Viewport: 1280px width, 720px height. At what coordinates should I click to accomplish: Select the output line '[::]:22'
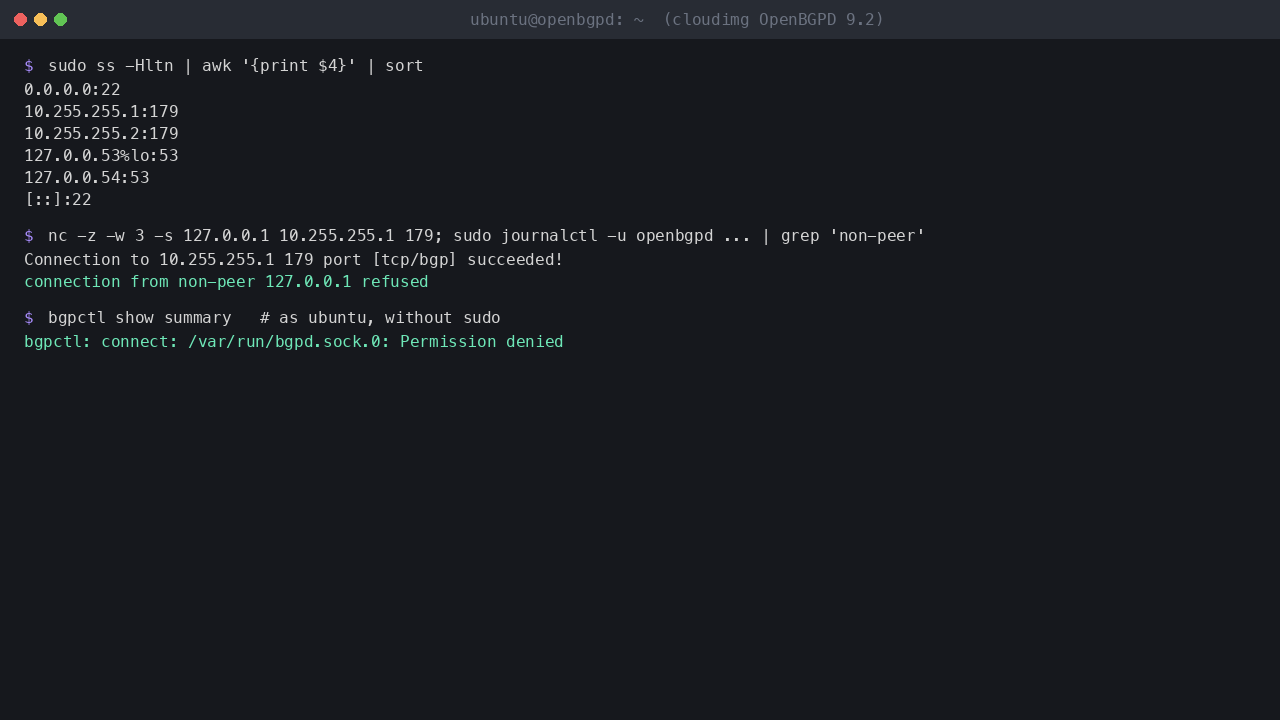pyautogui.click(x=58, y=200)
